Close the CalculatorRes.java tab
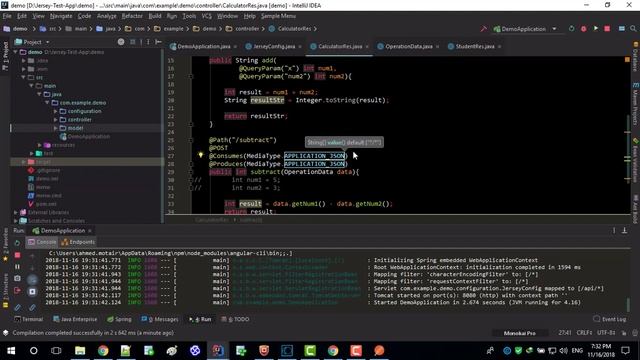The width and height of the screenshot is (640, 360). tap(367, 47)
